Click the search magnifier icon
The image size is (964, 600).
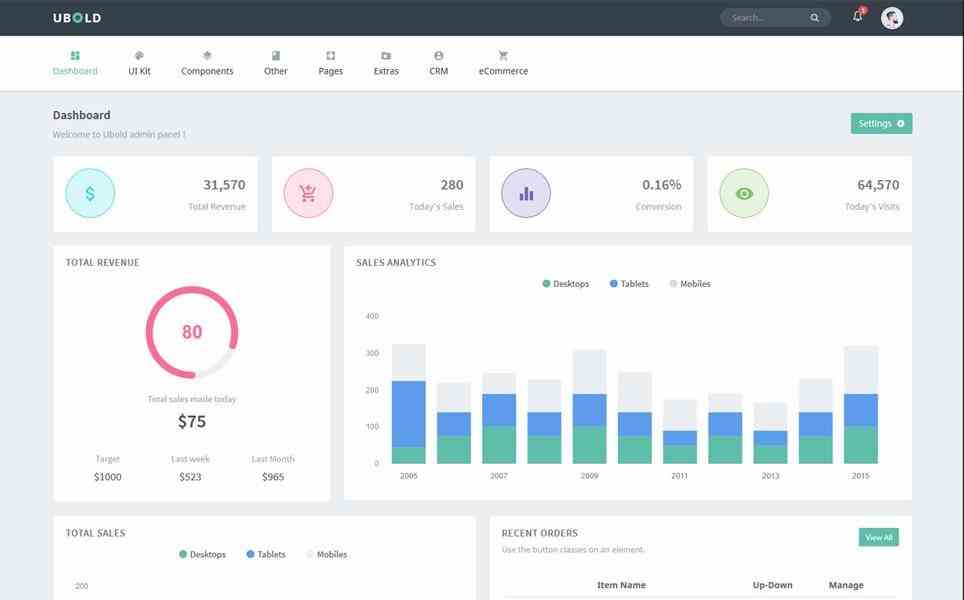point(815,18)
